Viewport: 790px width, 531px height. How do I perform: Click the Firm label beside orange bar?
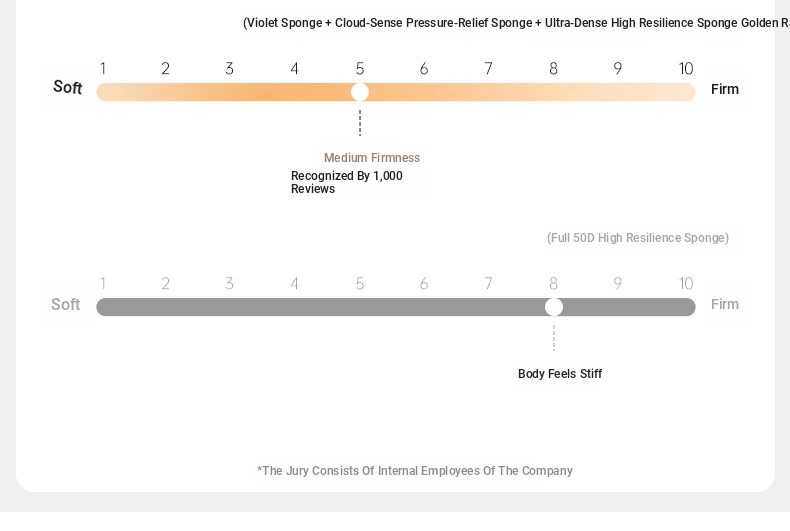[725, 89]
